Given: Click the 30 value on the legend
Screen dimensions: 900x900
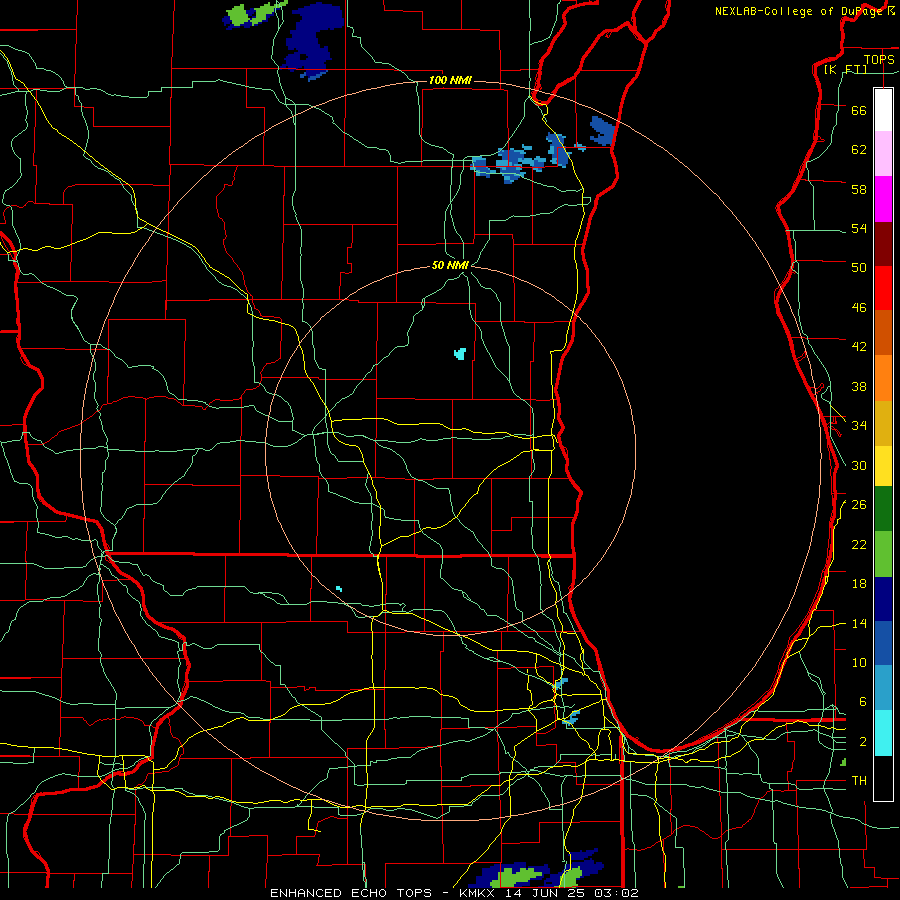Looking at the screenshot, I should tap(859, 465).
